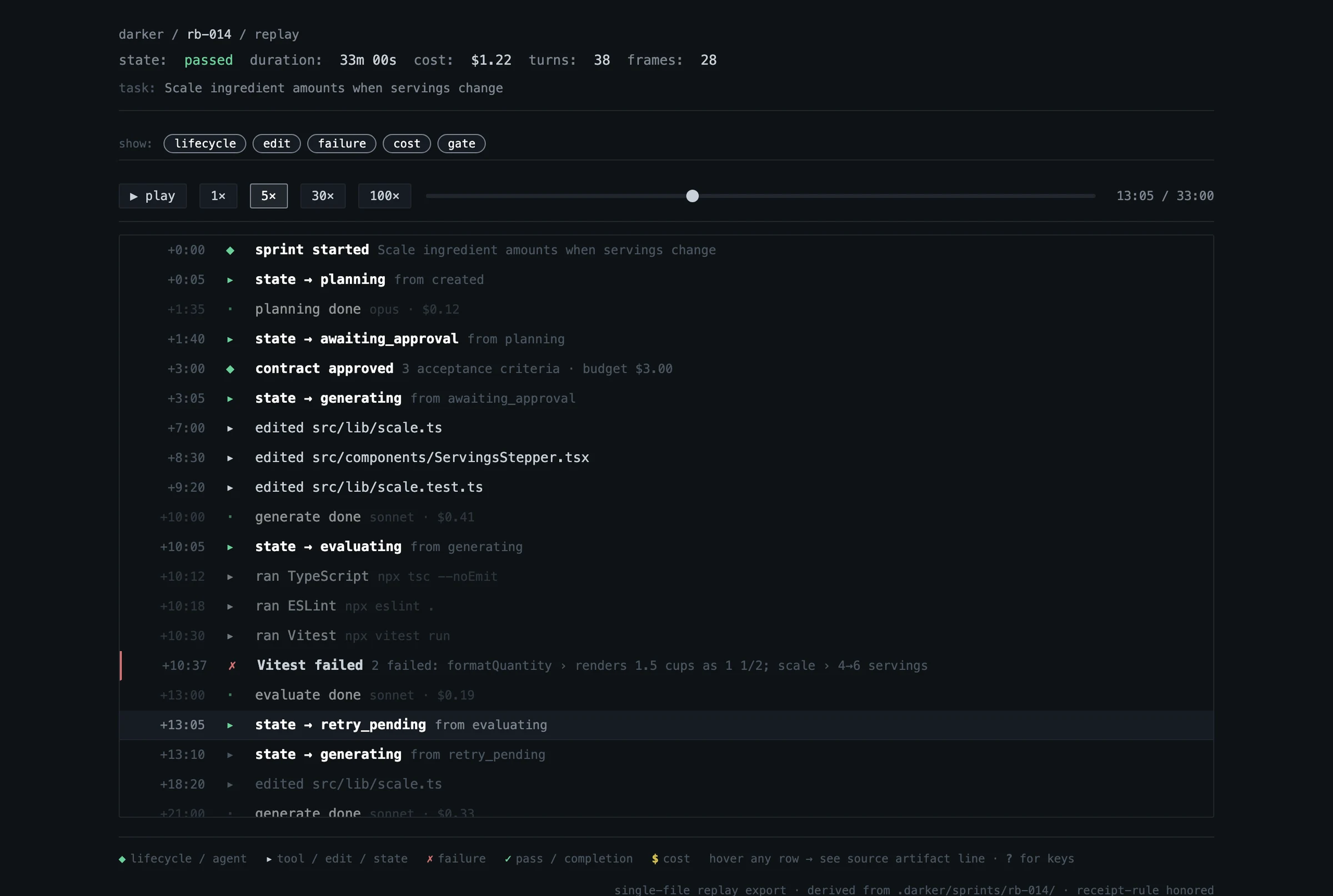The width and height of the screenshot is (1333, 896).
Task: Click the 13:05 / 33:00 time readout
Action: [1165, 196]
